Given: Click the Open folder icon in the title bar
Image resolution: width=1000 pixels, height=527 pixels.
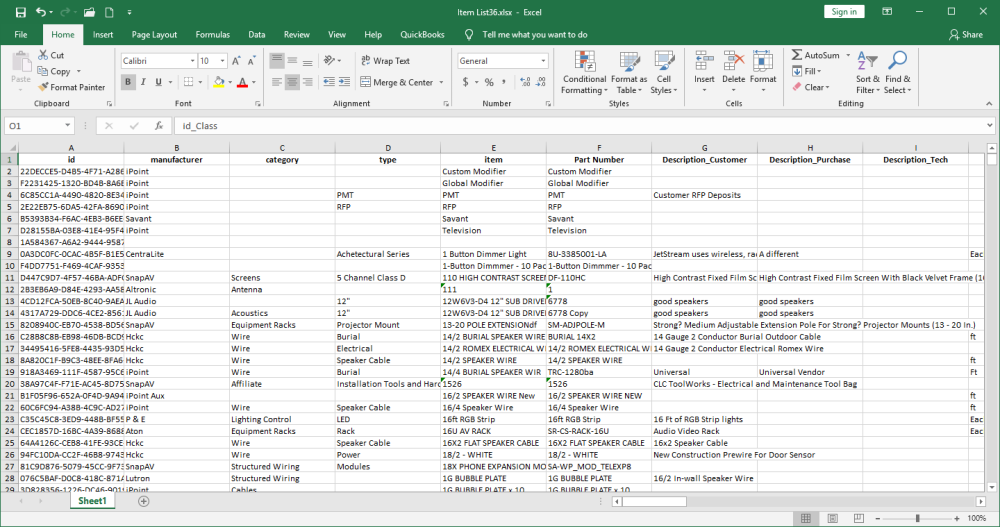Looking at the screenshot, I should pos(89,12).
